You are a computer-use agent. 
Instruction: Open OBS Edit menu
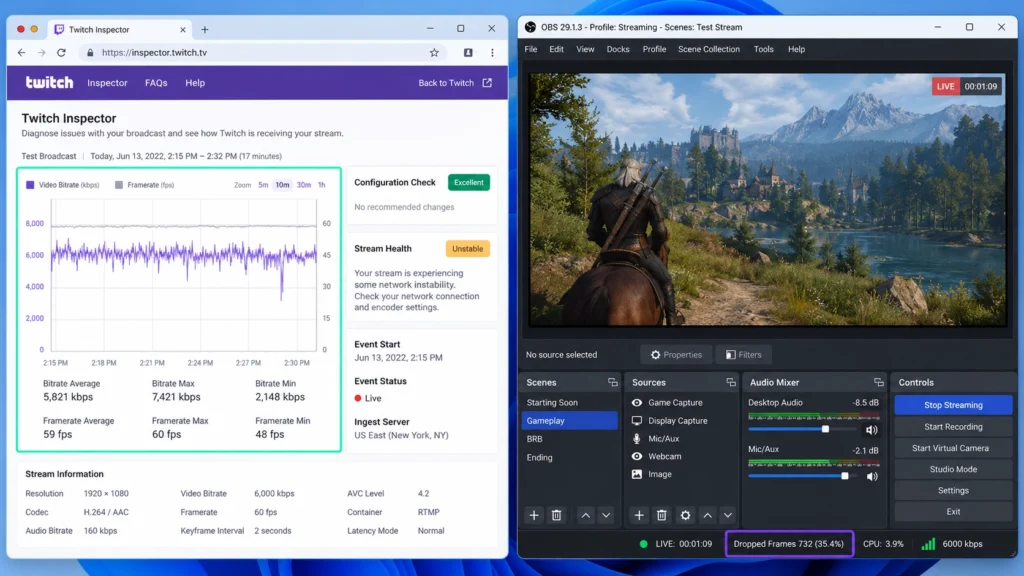pyautogui.click(x=556, y=49)
